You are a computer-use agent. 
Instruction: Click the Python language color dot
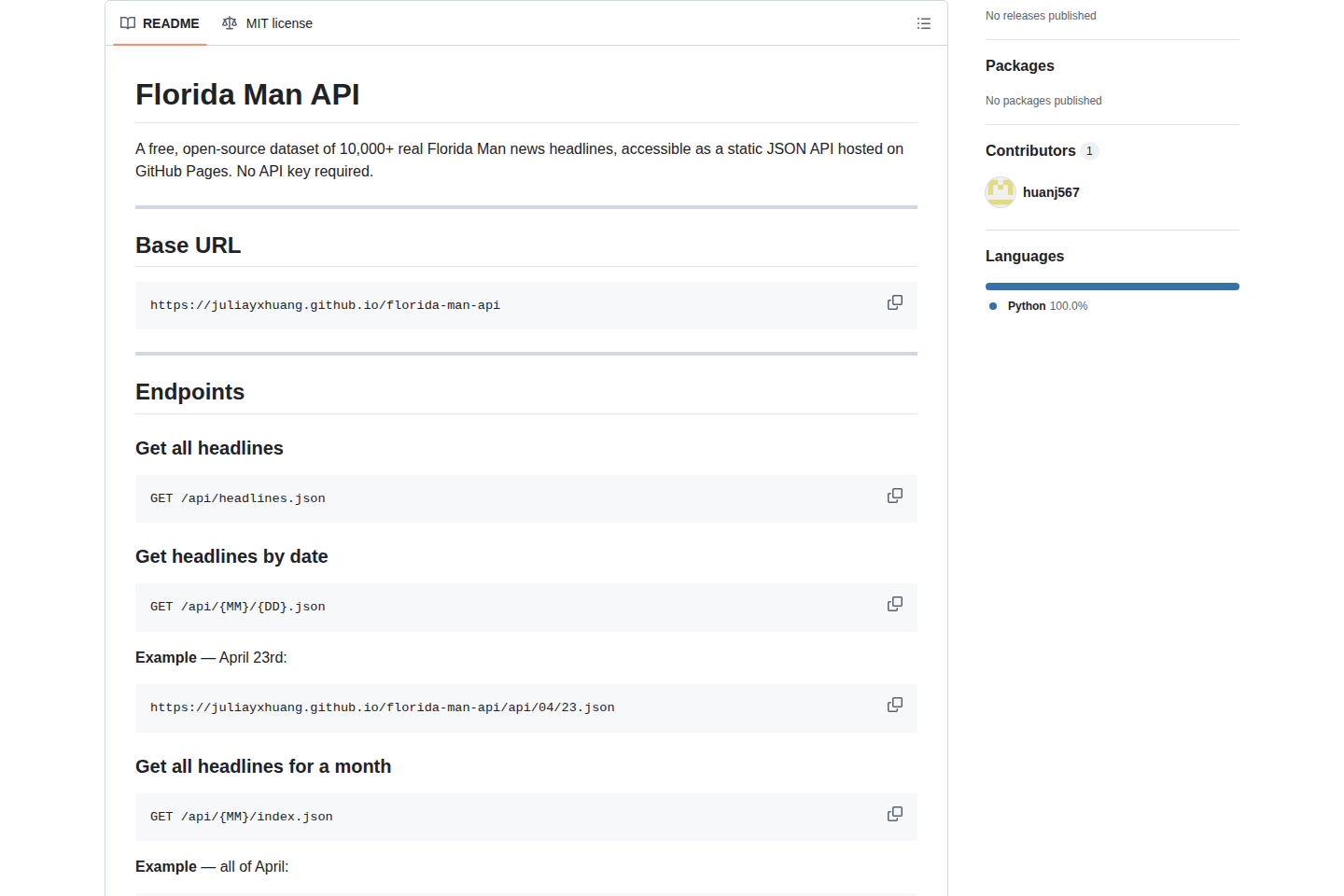(x=993, y=306)
